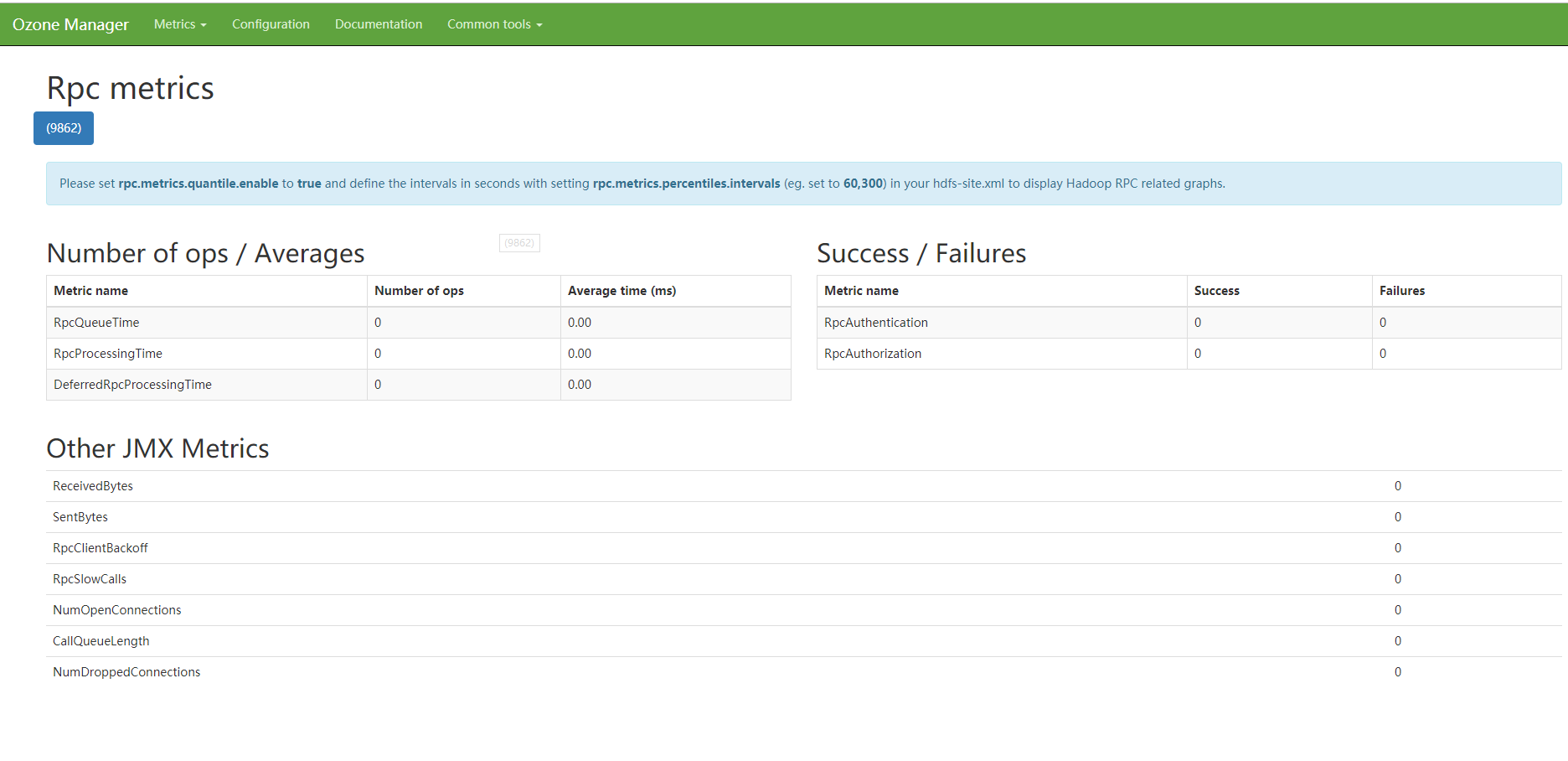This screenshot has height=761, width=1568.
Task: Click the ReceivedBytes JMX metric row
Action: 93,486
